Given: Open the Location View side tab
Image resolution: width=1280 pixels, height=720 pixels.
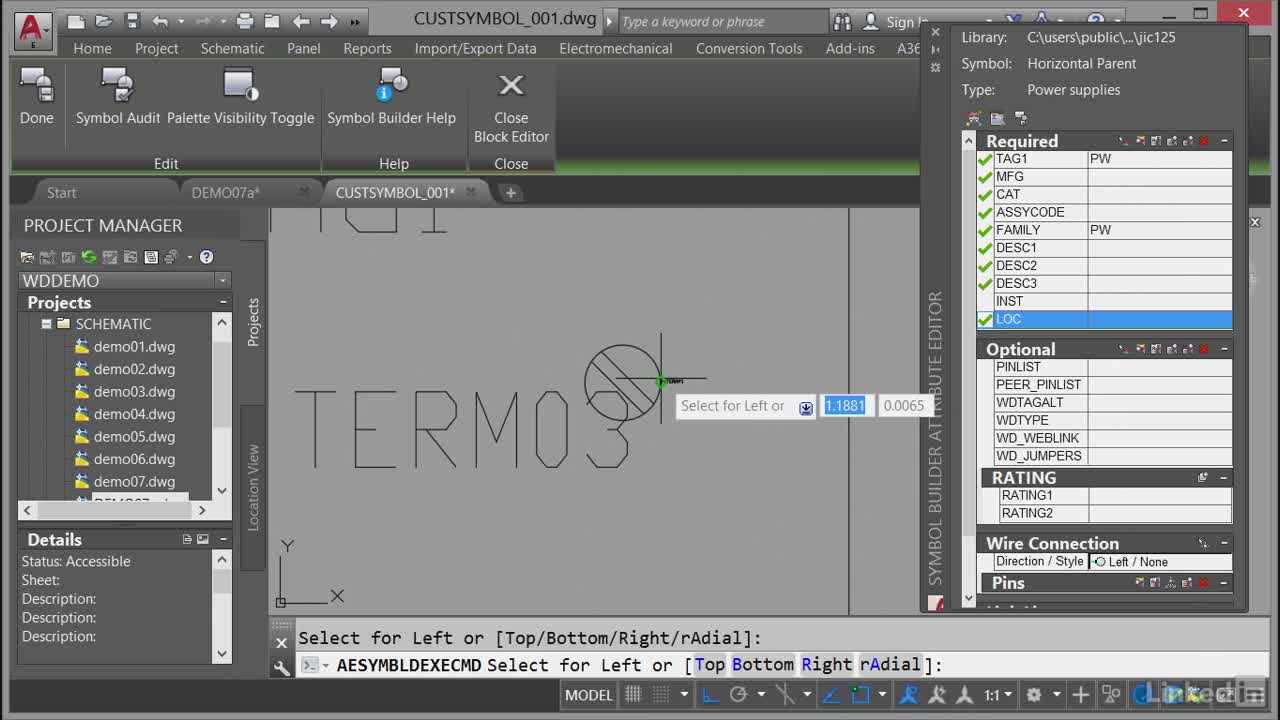Looking at the screenshot, I should (x=253, y=487).
